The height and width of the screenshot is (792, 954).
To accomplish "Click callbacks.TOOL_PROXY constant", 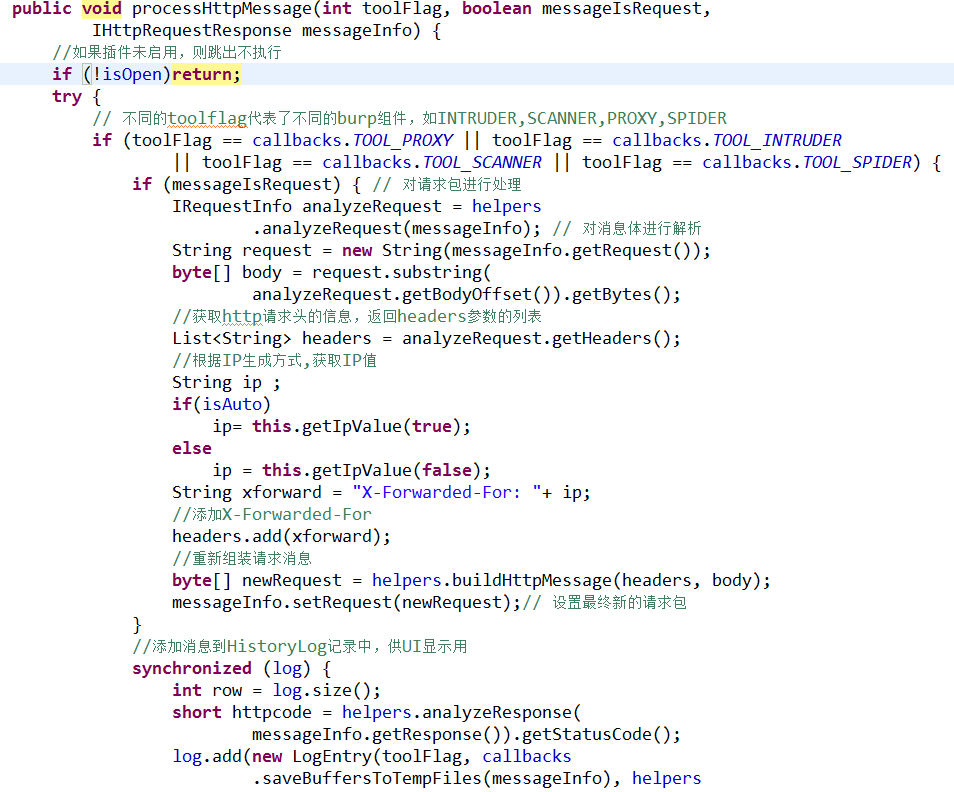I will (x=352, y=141).
